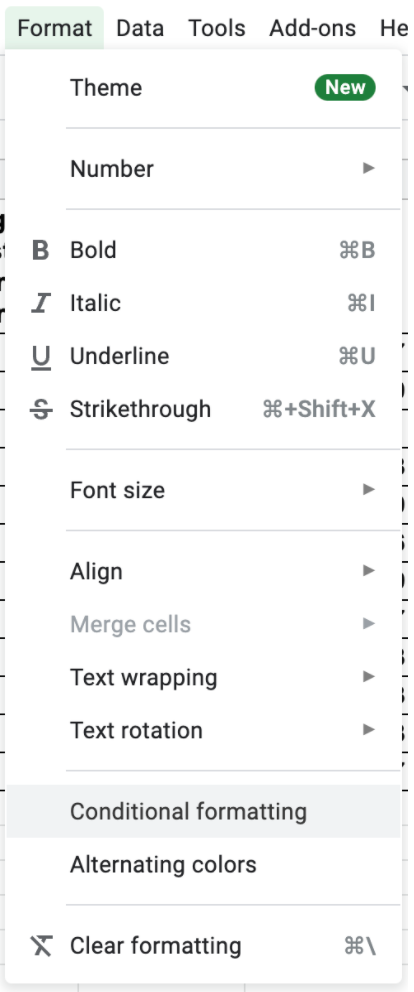Choose Alternating colors
The width and height of the screenshot is (414, 992).
click(203, 865)
